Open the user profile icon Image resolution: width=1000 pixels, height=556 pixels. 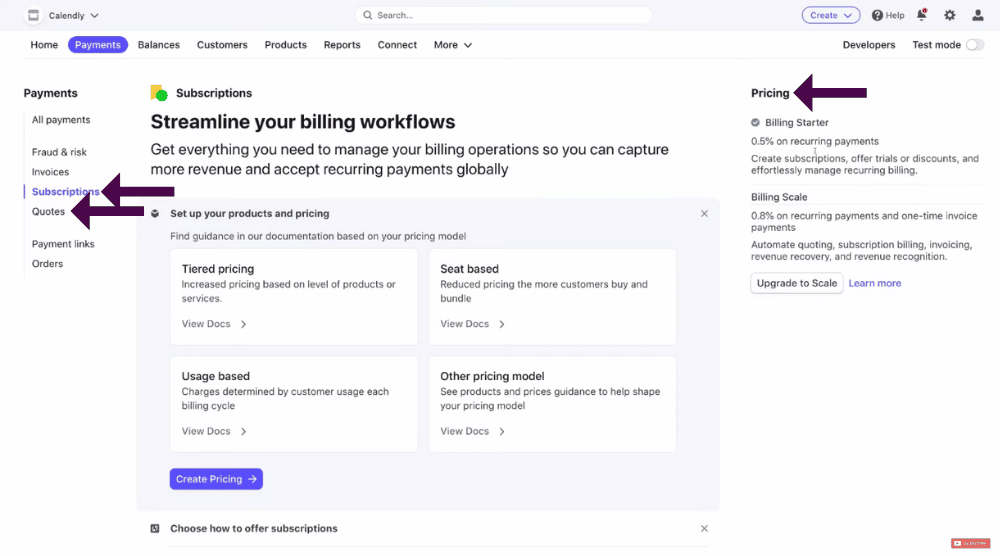pos(978,15)
